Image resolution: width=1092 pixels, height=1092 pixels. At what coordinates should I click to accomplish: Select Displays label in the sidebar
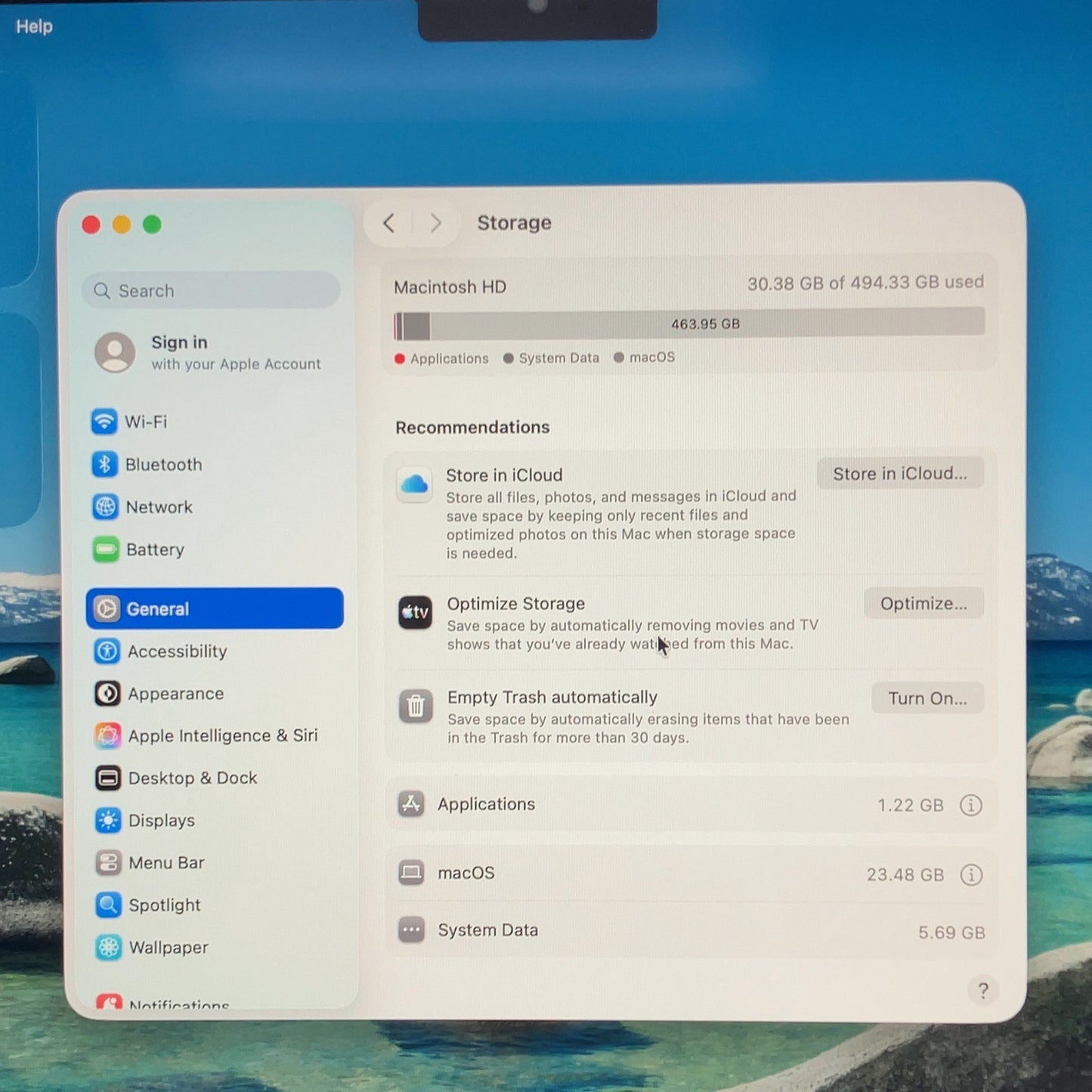[x=162, y=821]
